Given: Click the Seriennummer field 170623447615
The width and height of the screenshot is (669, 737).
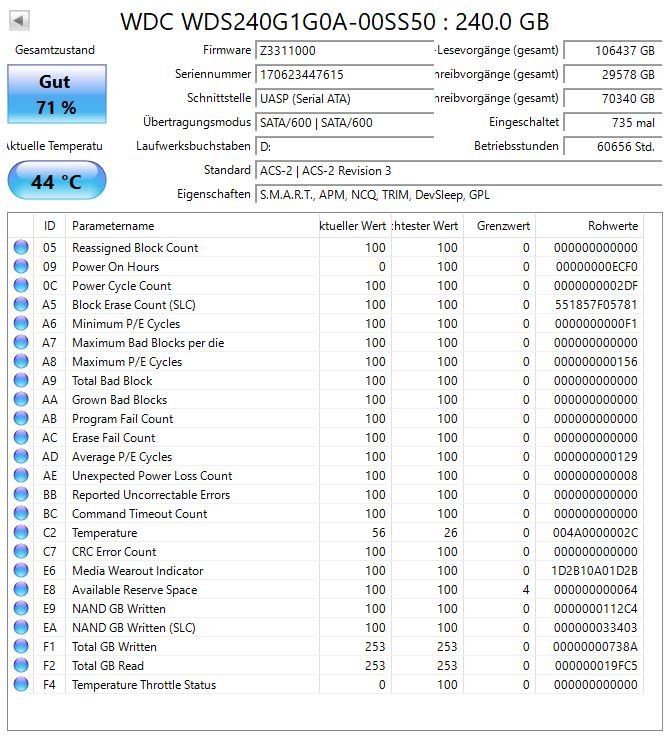Looking at the screenshot, I should tap(344, 74).
